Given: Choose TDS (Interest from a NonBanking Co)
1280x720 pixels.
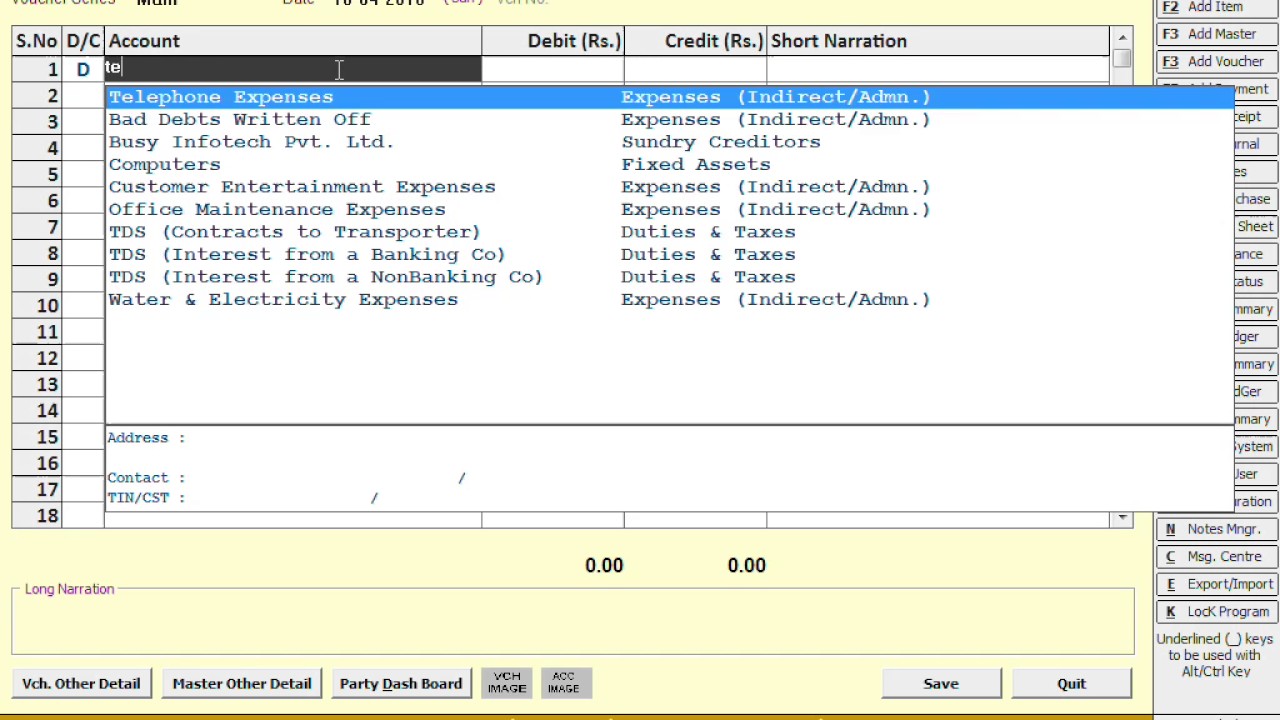Looking at the screenshot, I should point(670,277).
